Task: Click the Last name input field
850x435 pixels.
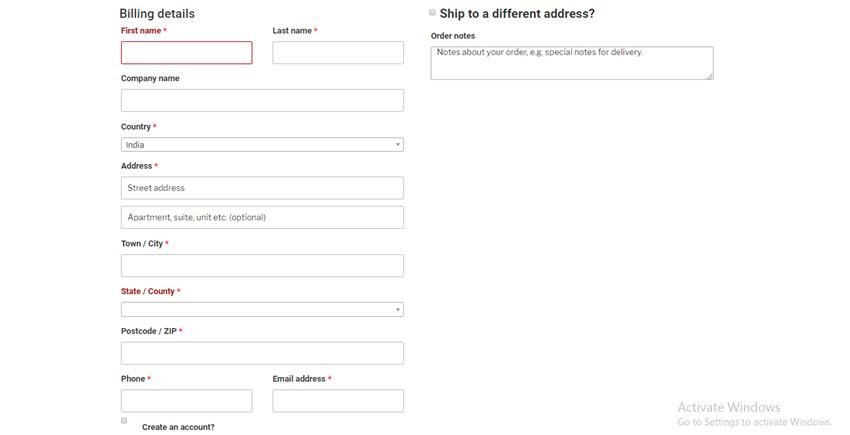Action: pyautogui.click(x=338, y=52)
